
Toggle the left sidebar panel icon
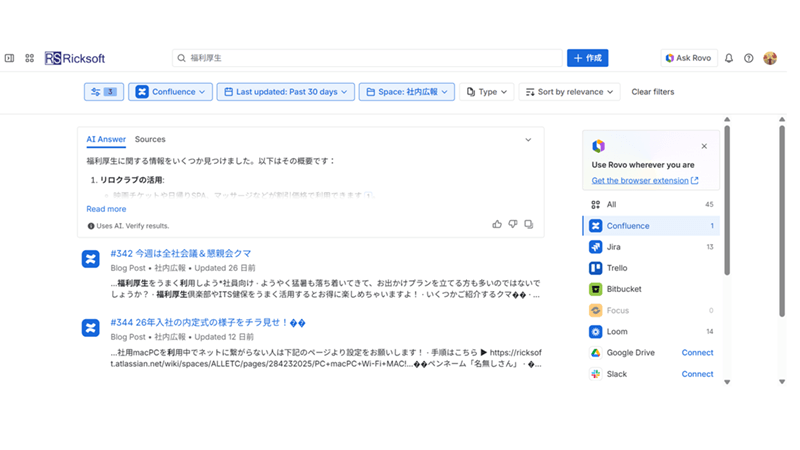[x=9, y=58]
